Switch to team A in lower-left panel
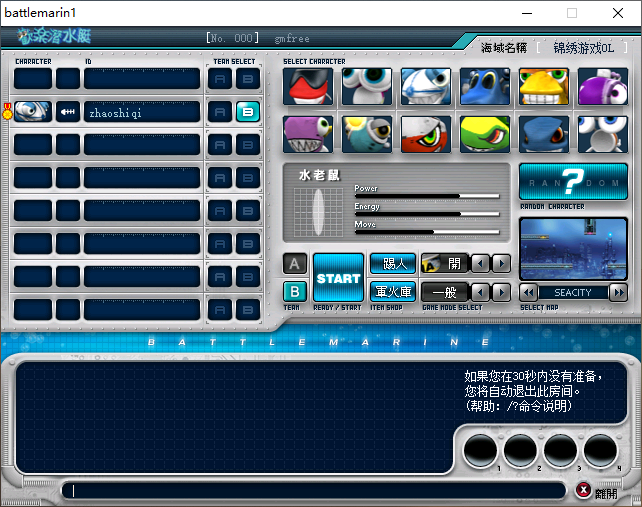The width and height of the screenshot is (642, 507). (295, 264)
